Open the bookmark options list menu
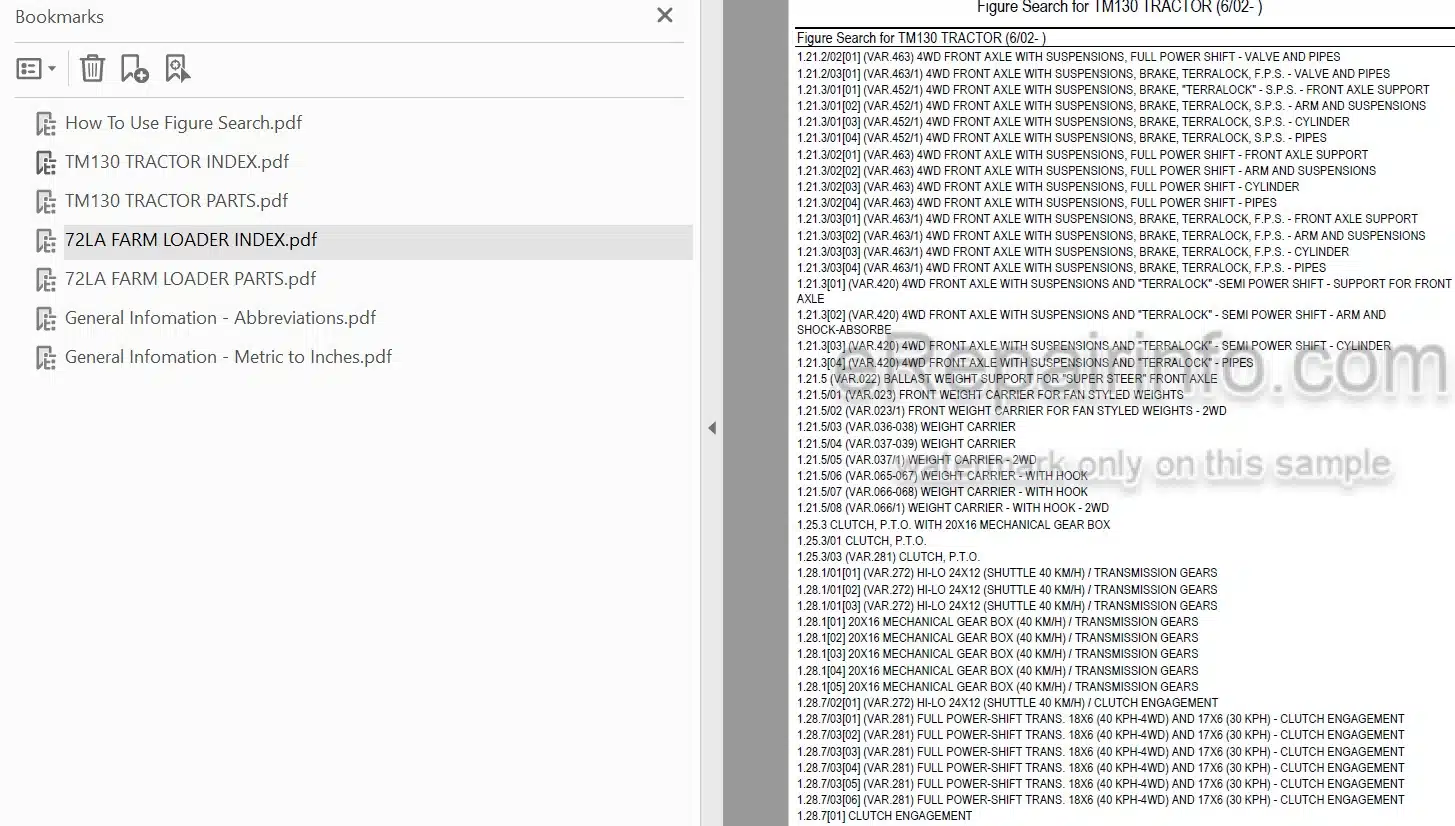Screen dimensions: 1455x826 36,69
